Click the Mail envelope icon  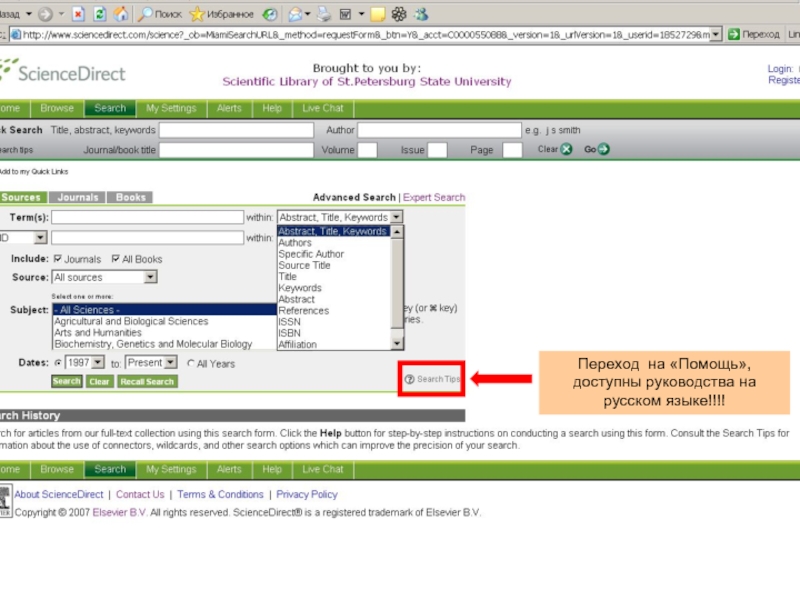pyautogui.click(x=294, y=14)
